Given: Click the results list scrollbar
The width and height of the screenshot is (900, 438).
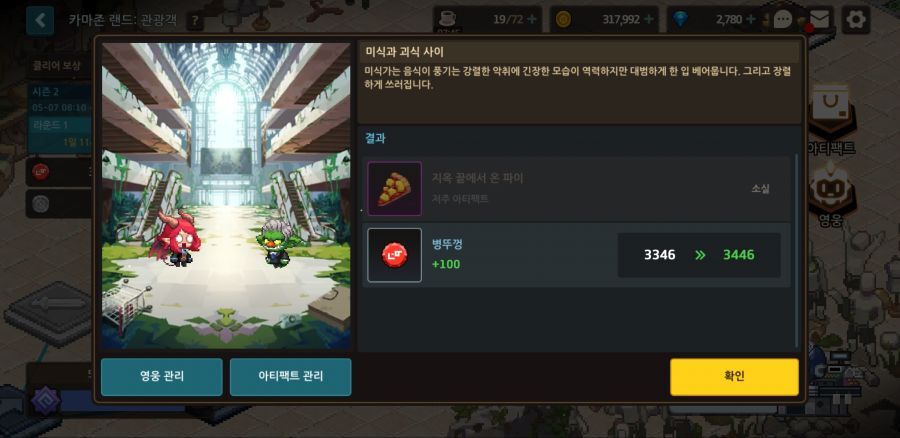Looking at the screenshot, I should [796, 250].
